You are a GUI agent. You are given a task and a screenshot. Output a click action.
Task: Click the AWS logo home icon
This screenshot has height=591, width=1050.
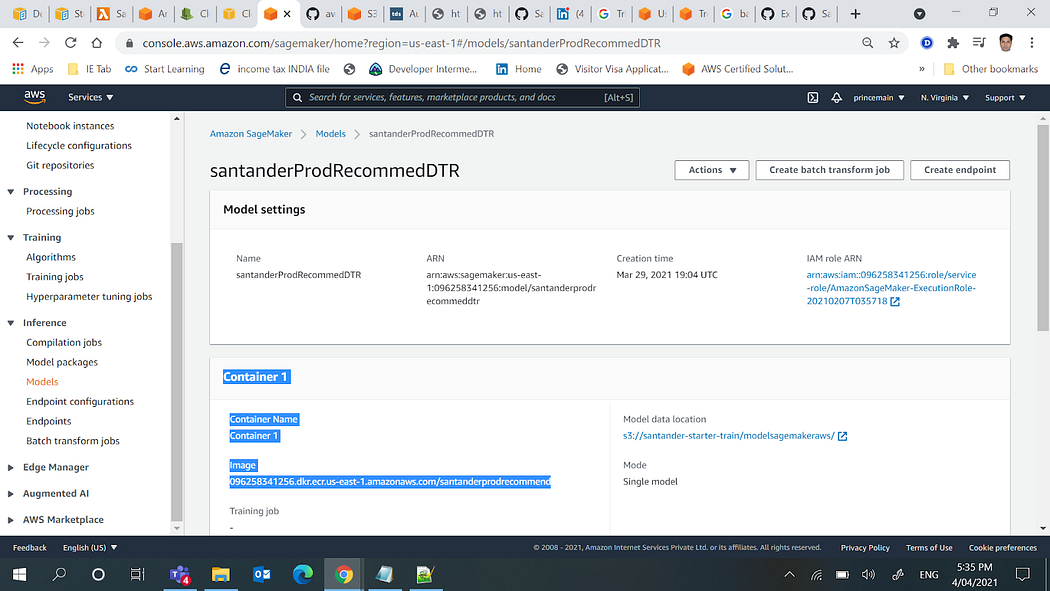(x=35, y=97)
